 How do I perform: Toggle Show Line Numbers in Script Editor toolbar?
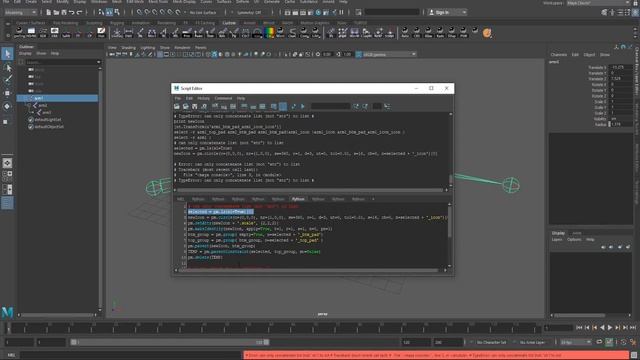click(282, 107)
